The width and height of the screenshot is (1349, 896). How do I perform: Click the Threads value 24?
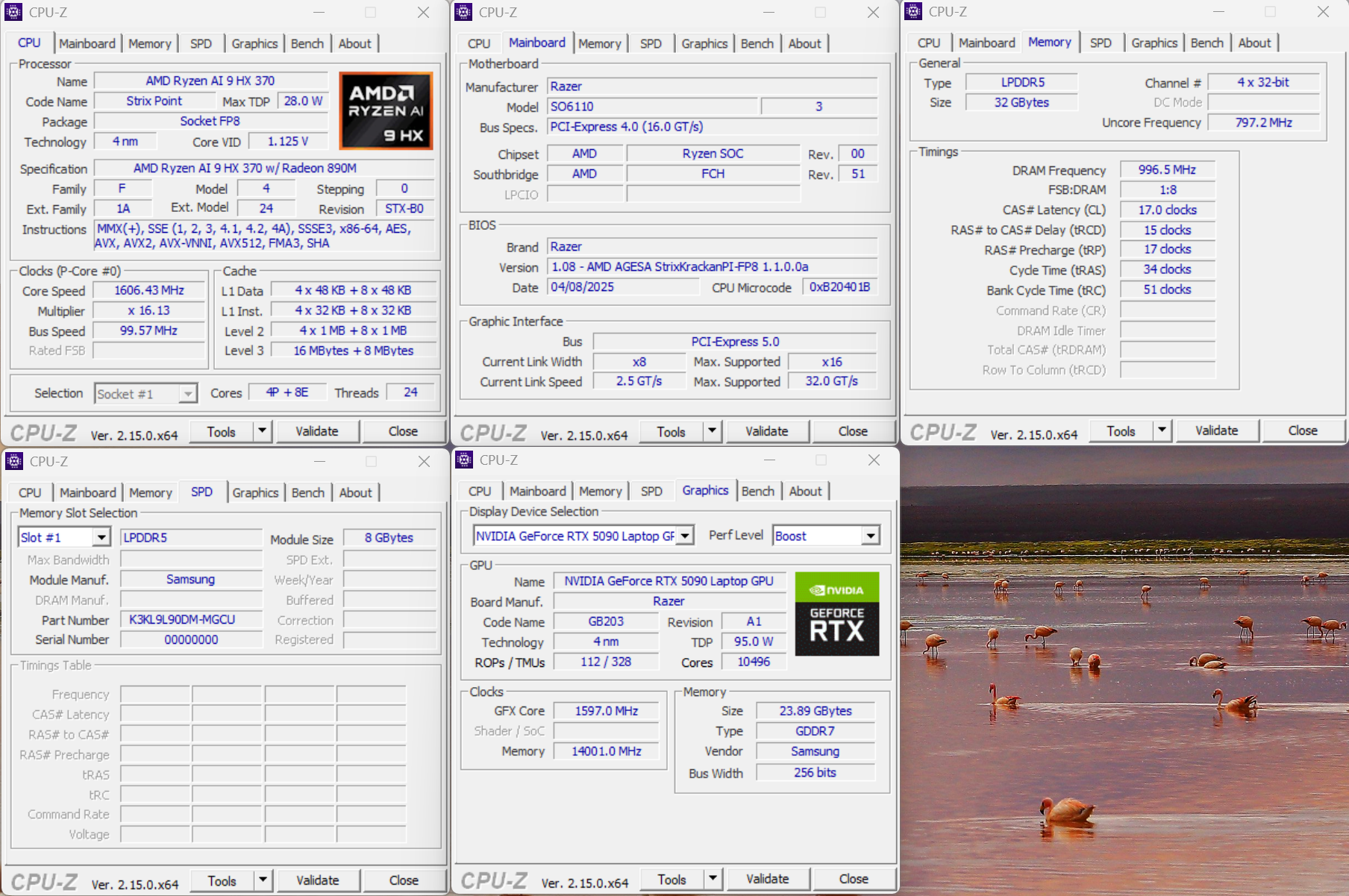point(410,392)
